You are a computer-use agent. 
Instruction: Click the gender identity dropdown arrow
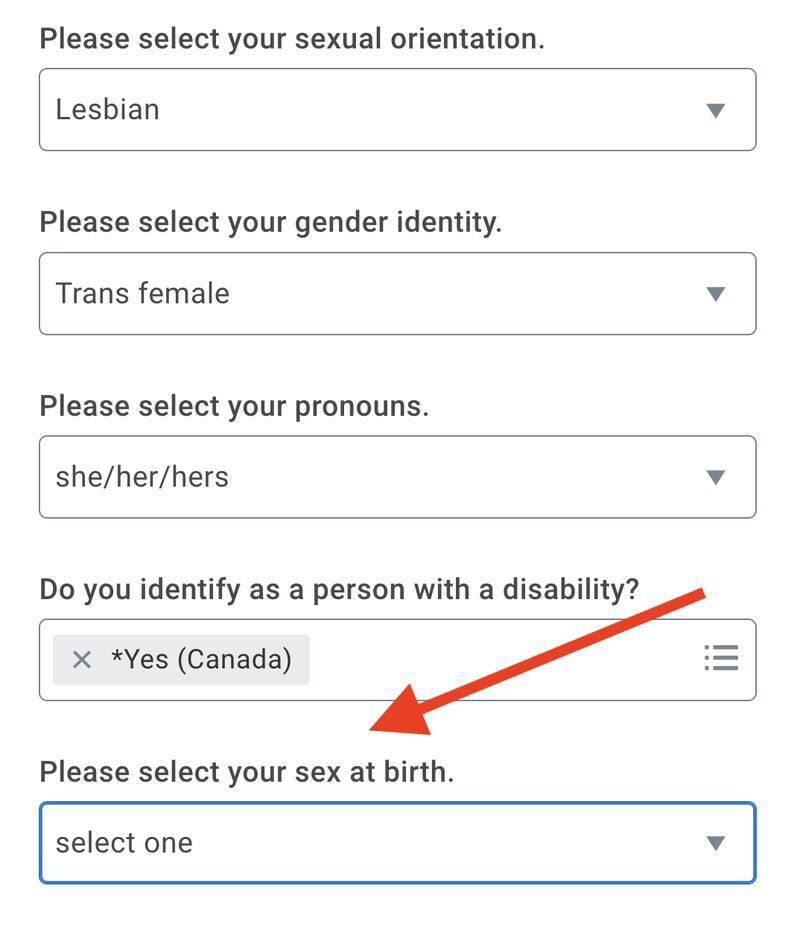715,294
